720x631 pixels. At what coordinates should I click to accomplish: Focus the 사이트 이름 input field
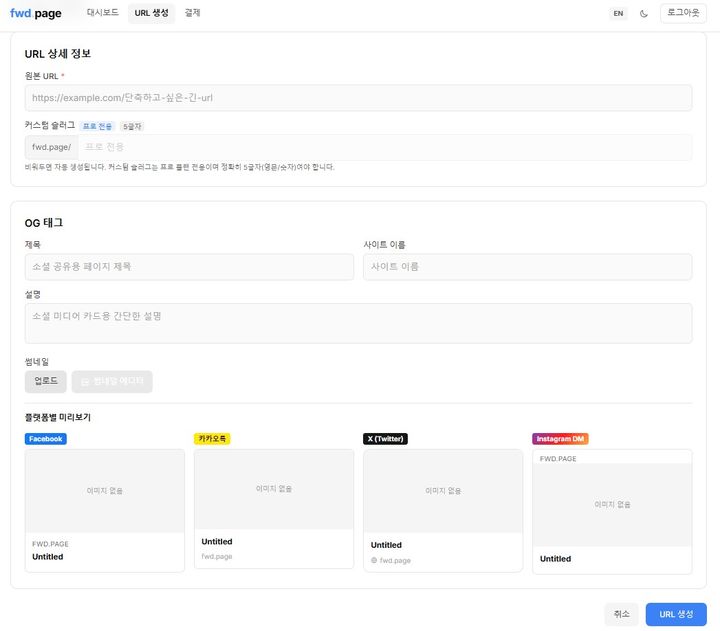(x=528, y=267)
